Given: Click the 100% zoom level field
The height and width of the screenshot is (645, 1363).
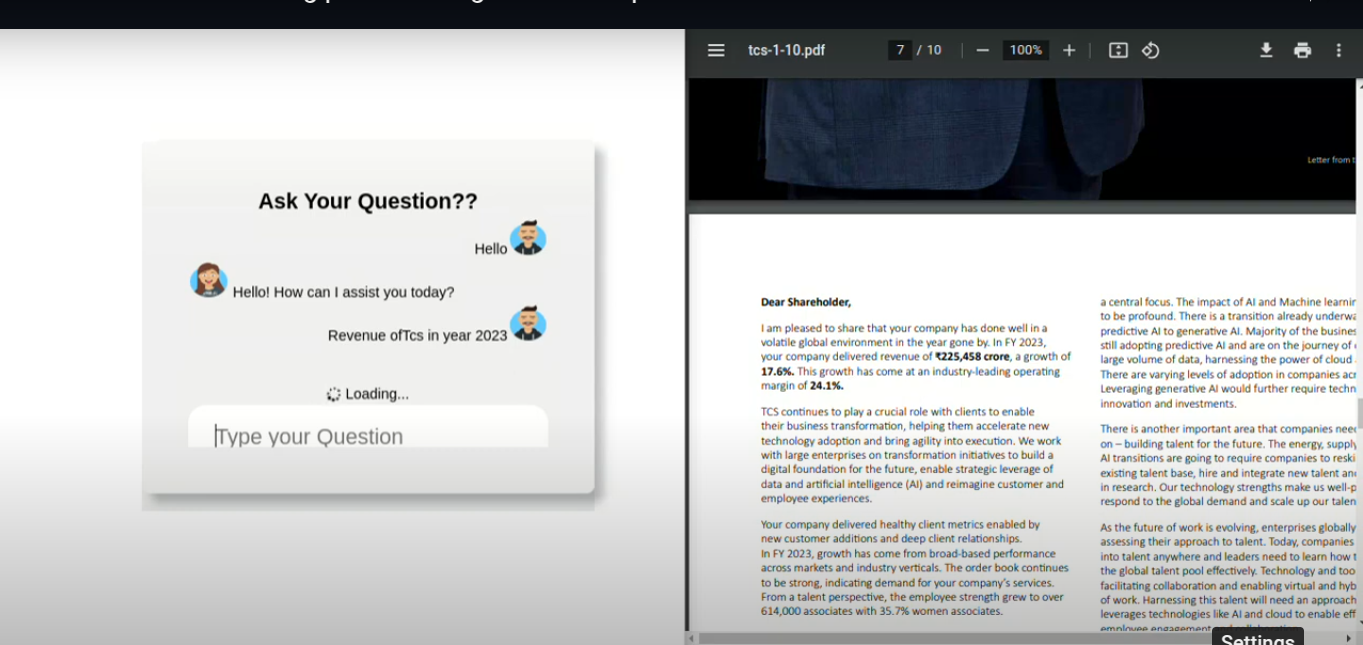Looking at the screenshot, I should coord(1025,50).
